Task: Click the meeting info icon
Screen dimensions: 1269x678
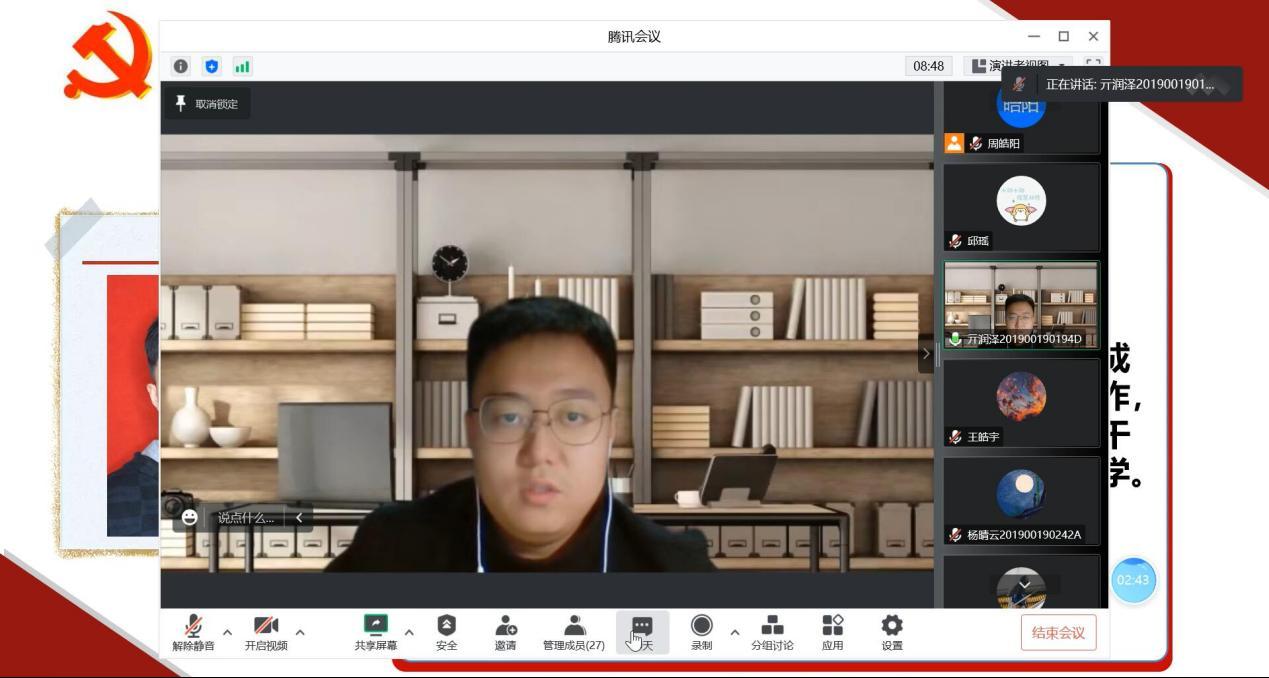Action: click(181, 66)
